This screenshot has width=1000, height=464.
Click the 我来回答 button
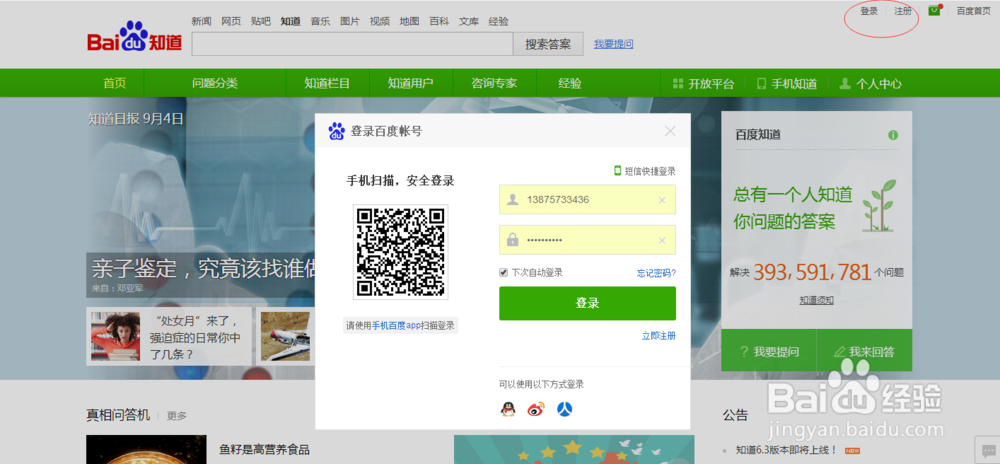point(864,351)
